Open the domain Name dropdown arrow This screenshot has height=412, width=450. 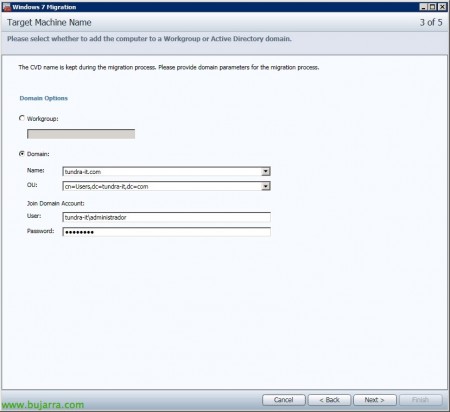pyautogui.click(x=266, y=171)
